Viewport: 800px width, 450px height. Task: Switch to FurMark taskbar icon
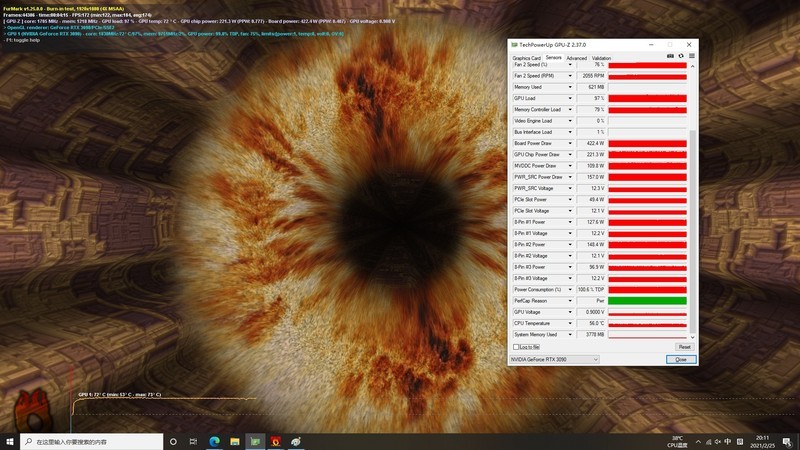276,441
